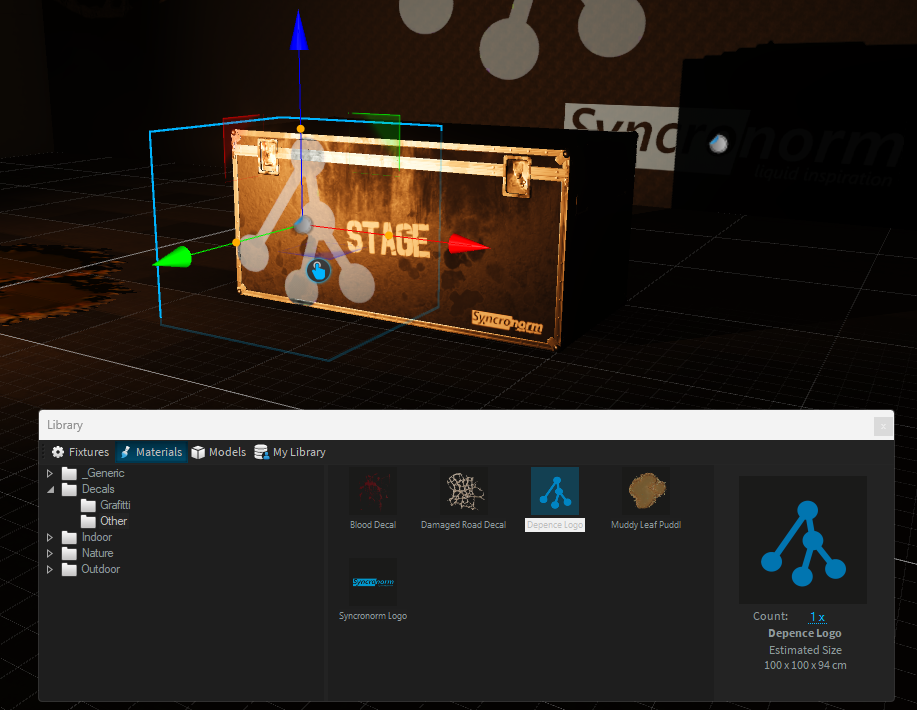Expand the Outdoor folder arrow
Screen dimensions: 917x710
(50, 569)
